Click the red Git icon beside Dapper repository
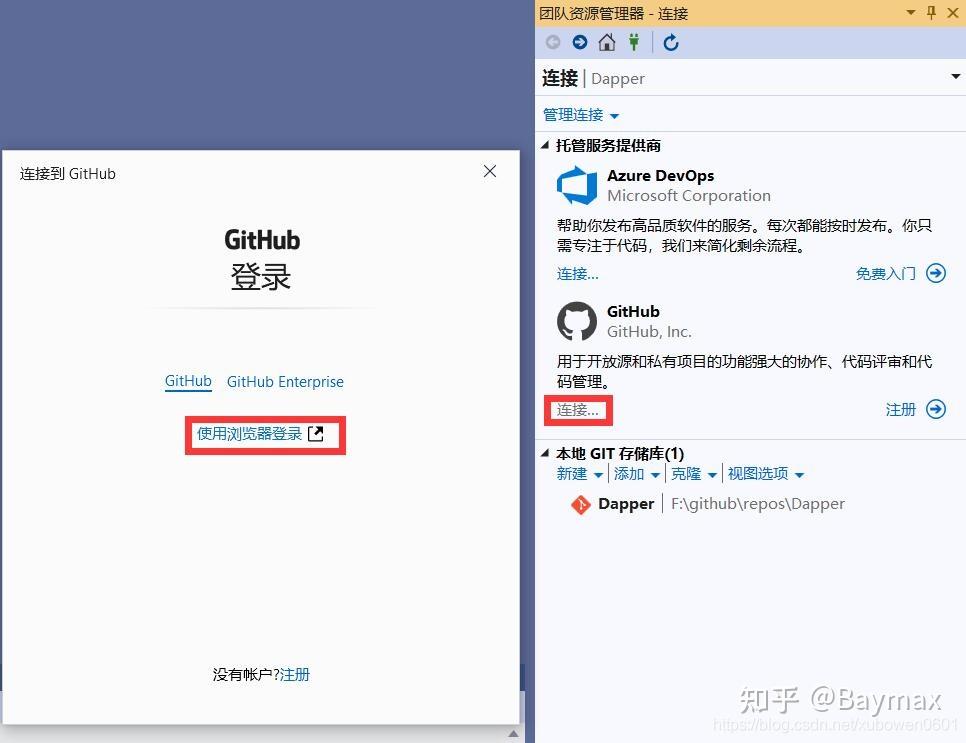The image size is (966, 743). [x=581, y=504]
